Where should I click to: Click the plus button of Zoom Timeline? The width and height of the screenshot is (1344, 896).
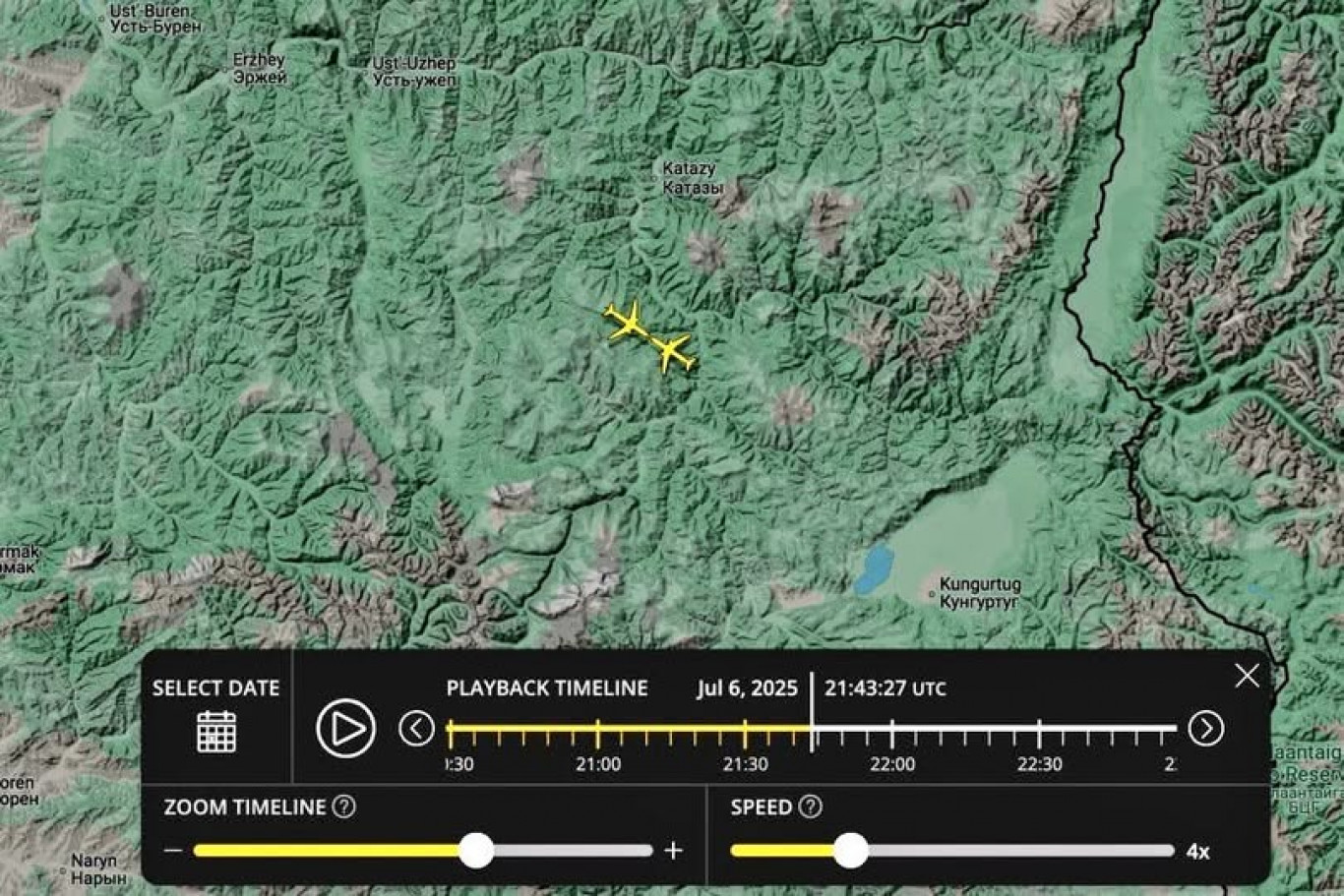673,851
